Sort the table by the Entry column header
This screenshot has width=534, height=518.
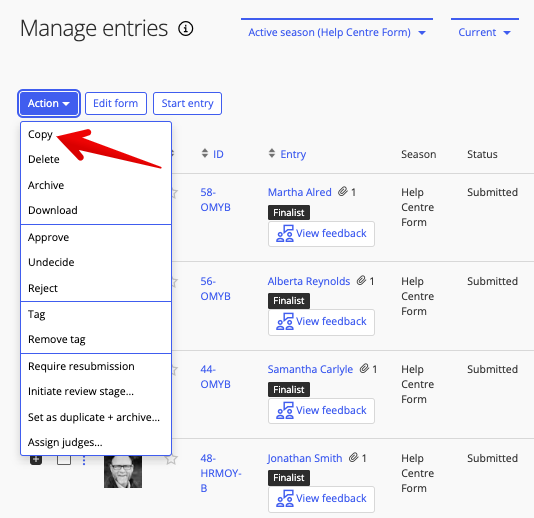pyautogui.click(x=293, y=154)
